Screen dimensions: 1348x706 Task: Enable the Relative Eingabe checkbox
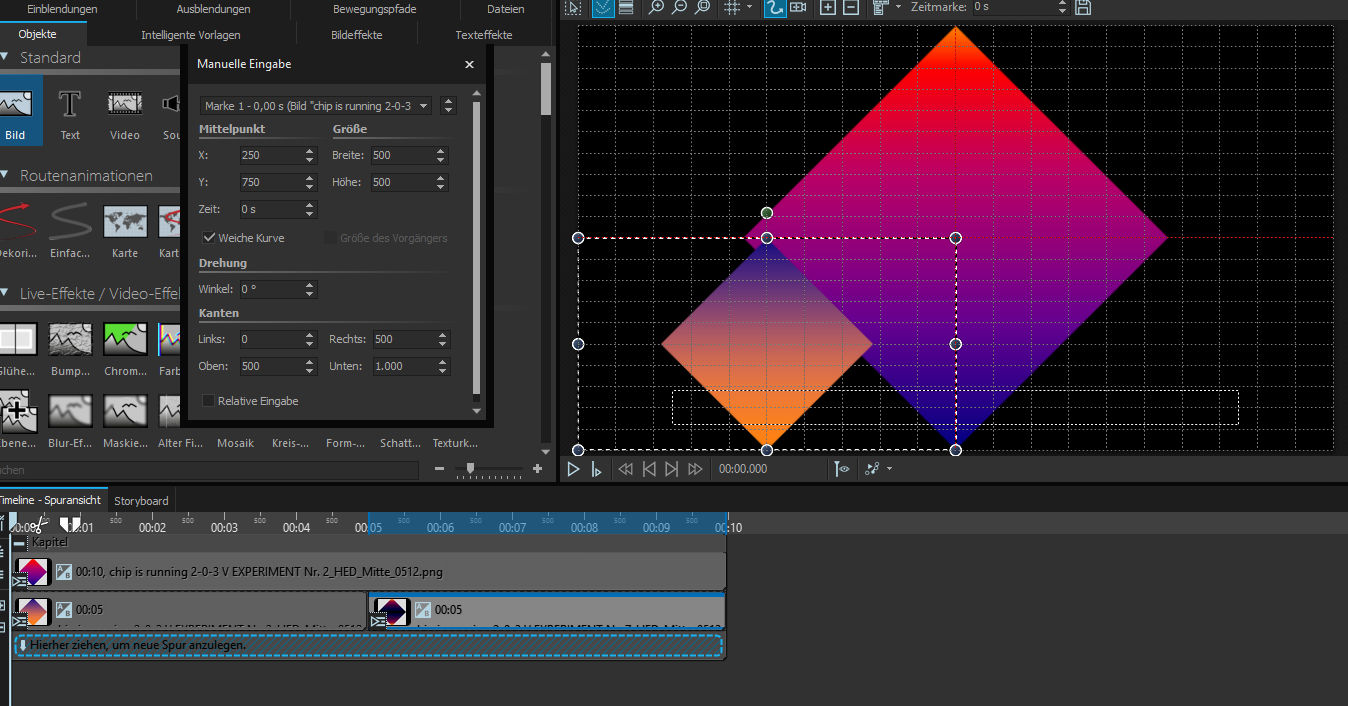click(209, 401)
